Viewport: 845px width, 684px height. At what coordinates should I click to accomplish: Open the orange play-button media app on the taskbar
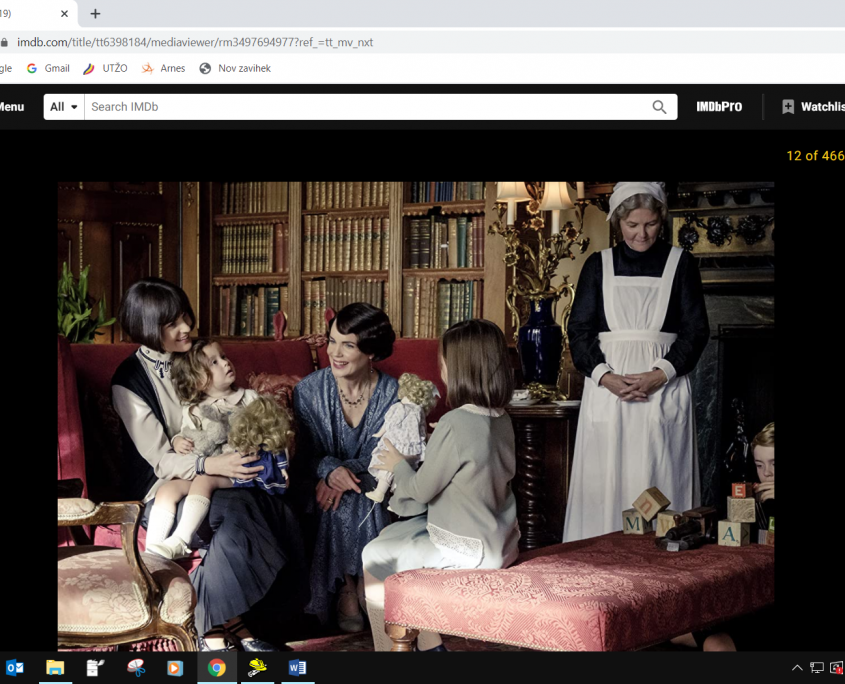coord(175,668)
